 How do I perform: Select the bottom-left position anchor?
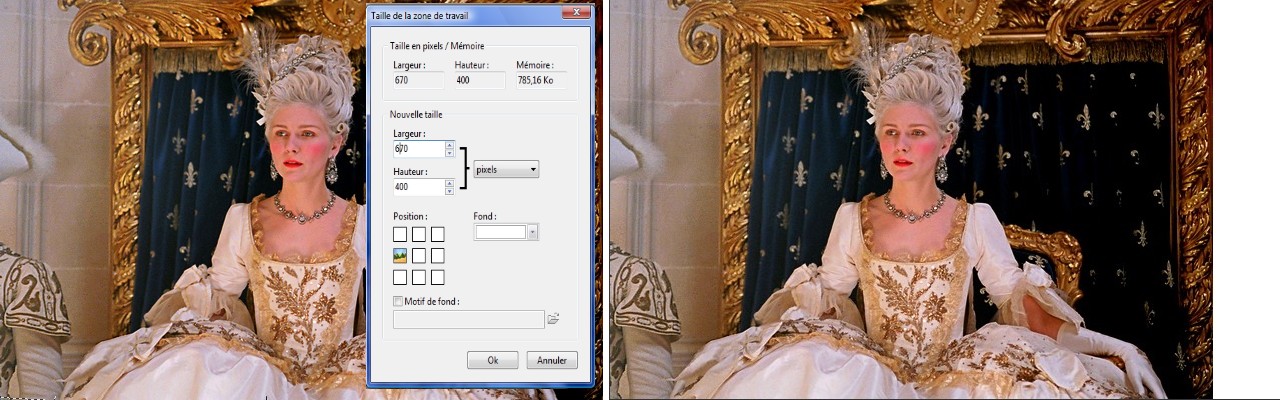tap(400, 277)
